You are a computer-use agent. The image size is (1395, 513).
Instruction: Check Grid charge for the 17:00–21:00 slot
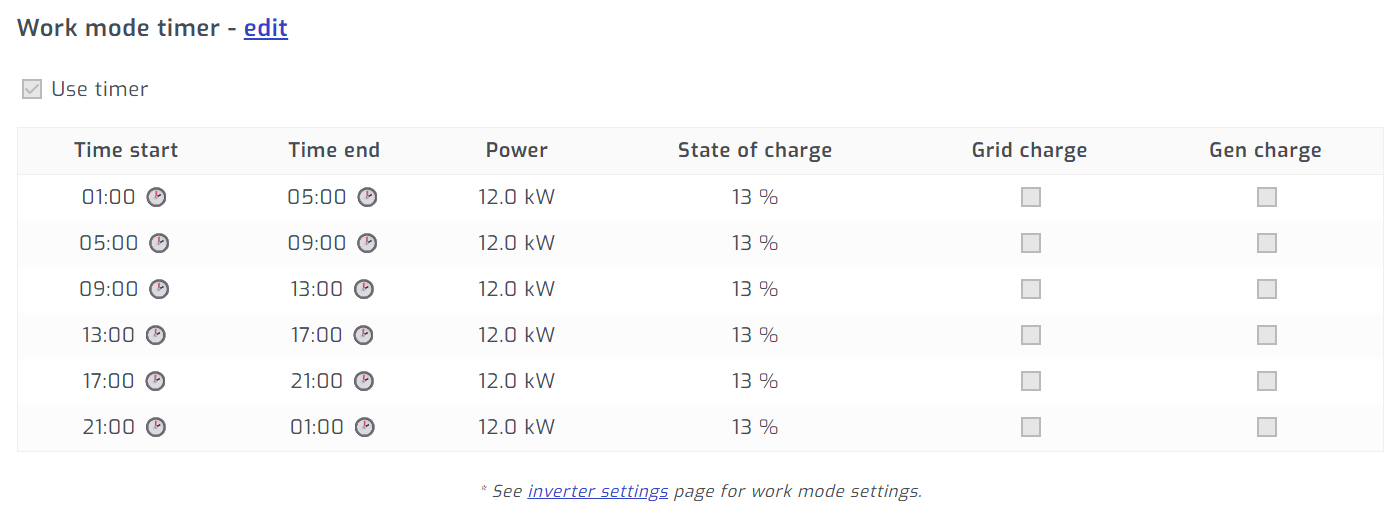(1031, 381)
